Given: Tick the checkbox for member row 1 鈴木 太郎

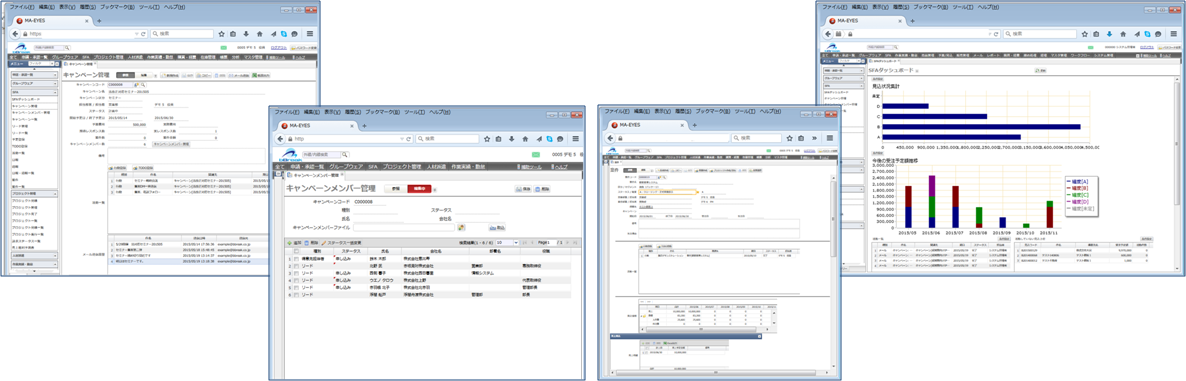Looking at the screenshot, I should pos(295,259).
